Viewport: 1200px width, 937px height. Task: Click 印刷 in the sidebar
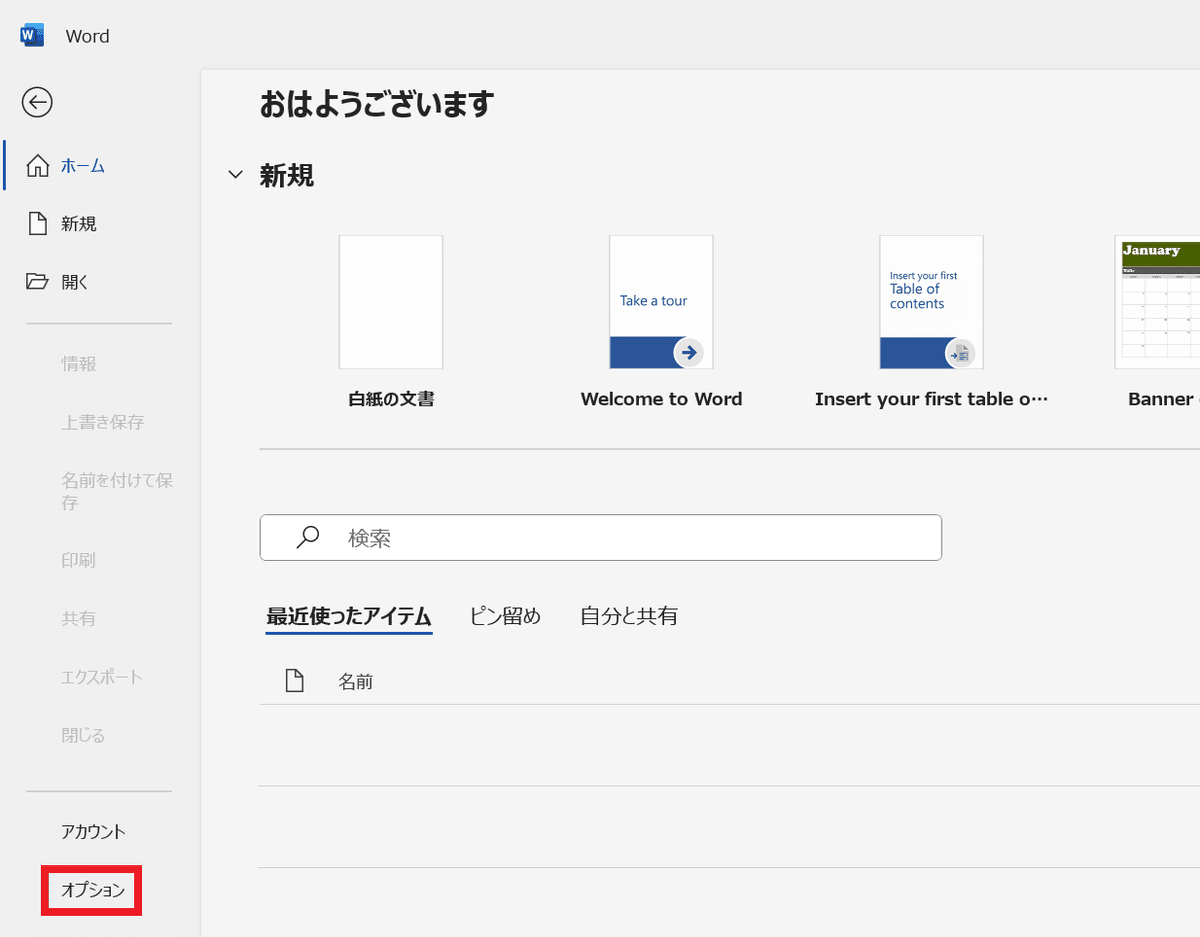click(79, 560)
